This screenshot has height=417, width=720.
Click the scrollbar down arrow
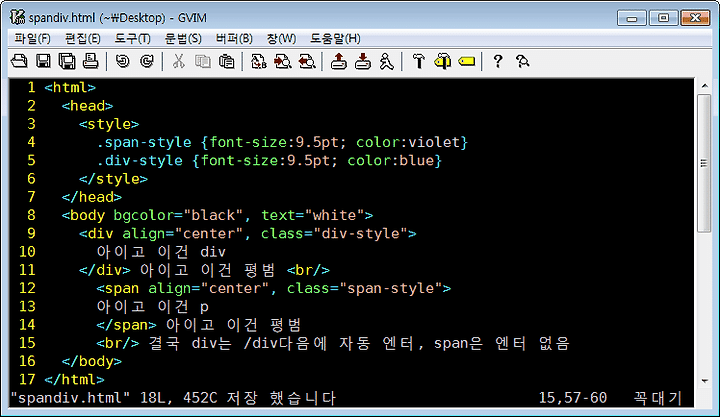click(704, 381)
